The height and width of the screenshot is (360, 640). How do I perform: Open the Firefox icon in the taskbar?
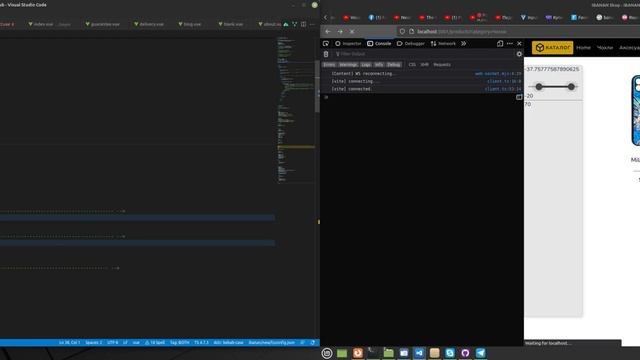click(x=358, y=353)
